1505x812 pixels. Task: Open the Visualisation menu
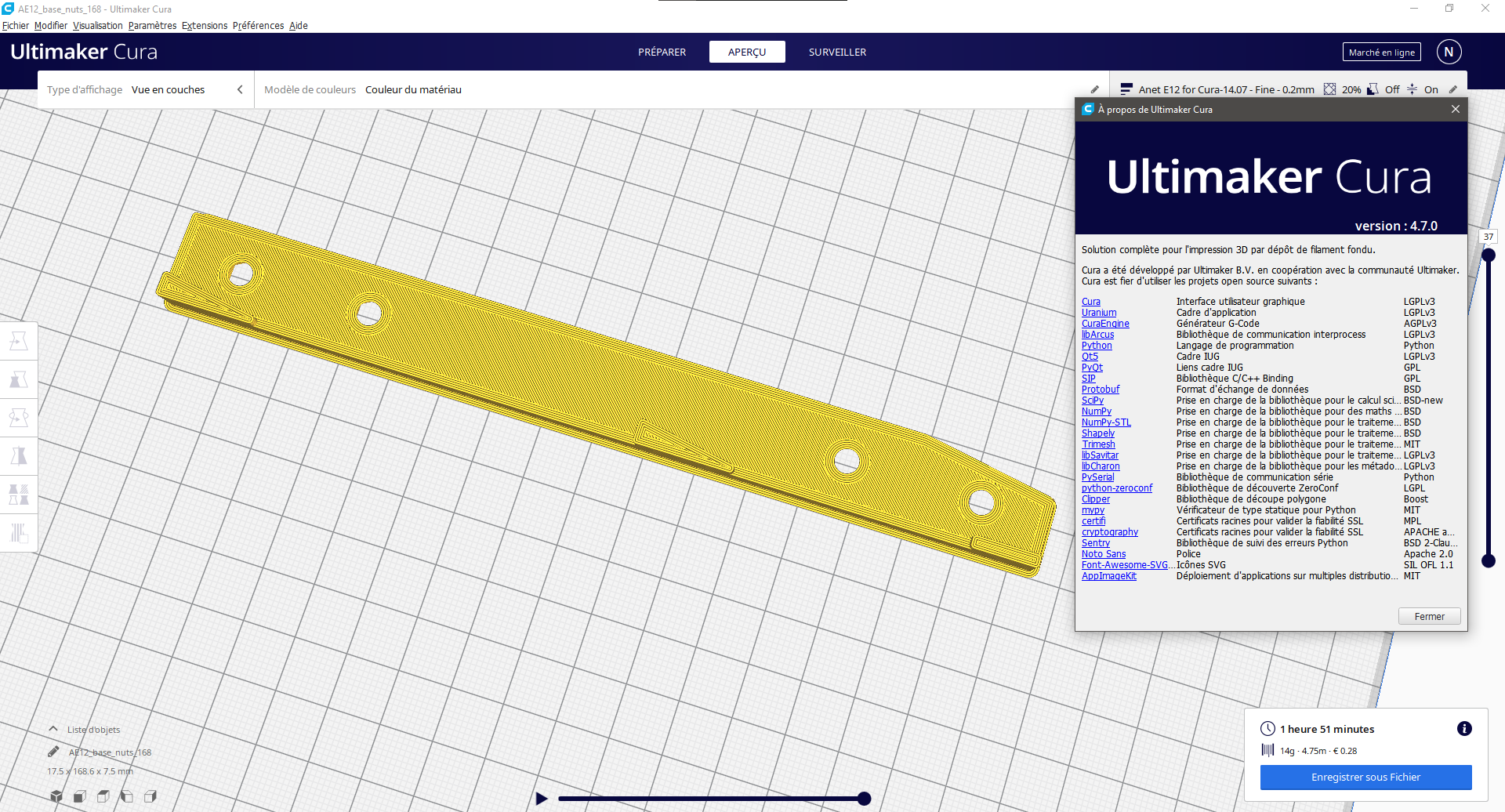coord(98,26)
